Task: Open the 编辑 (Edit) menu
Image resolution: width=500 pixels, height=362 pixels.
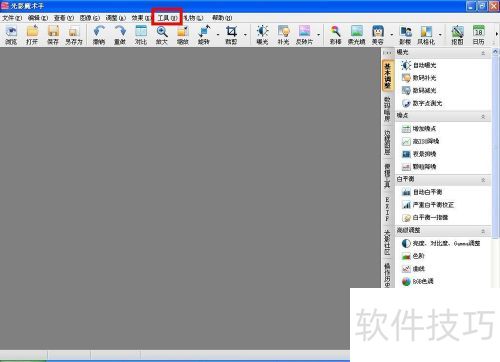Action: (38, 18)
